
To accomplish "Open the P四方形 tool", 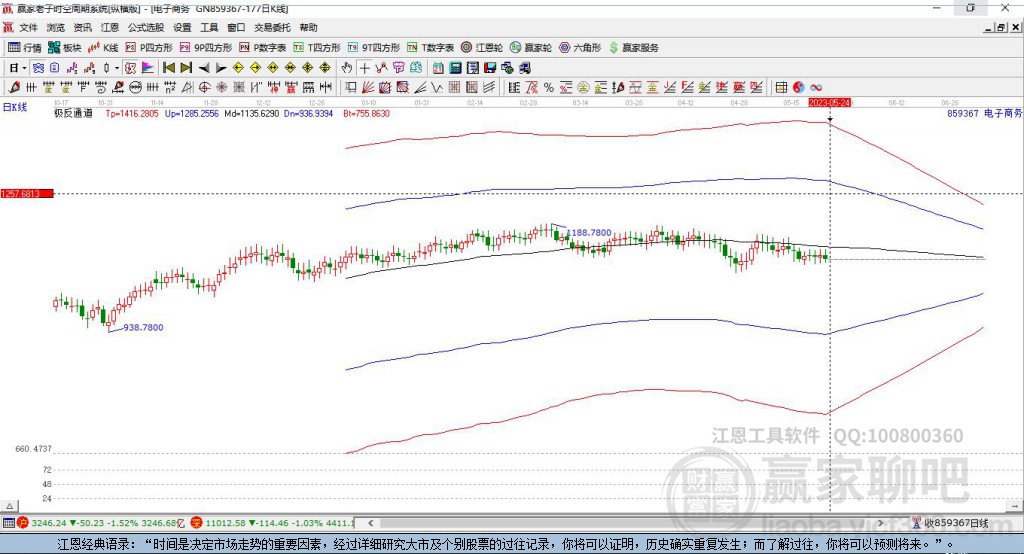I will tap(149, 48).
